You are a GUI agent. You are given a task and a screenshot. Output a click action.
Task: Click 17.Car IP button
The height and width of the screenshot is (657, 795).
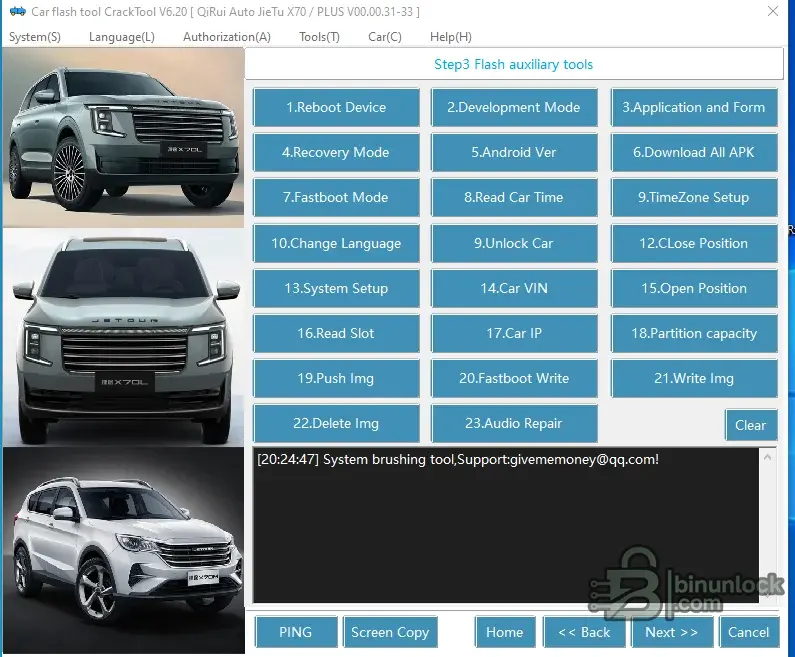(514, 334)
